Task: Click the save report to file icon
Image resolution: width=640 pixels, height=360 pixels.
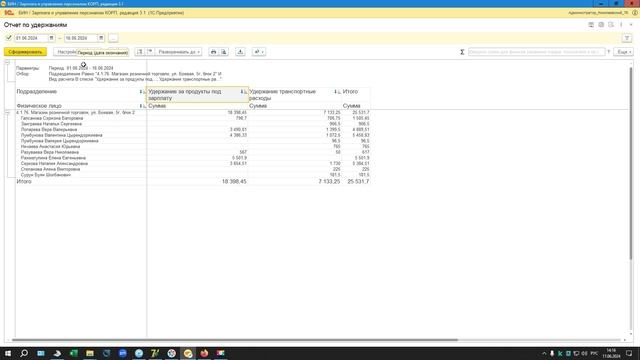Action: pyautogui.click(x=240, y=52)
